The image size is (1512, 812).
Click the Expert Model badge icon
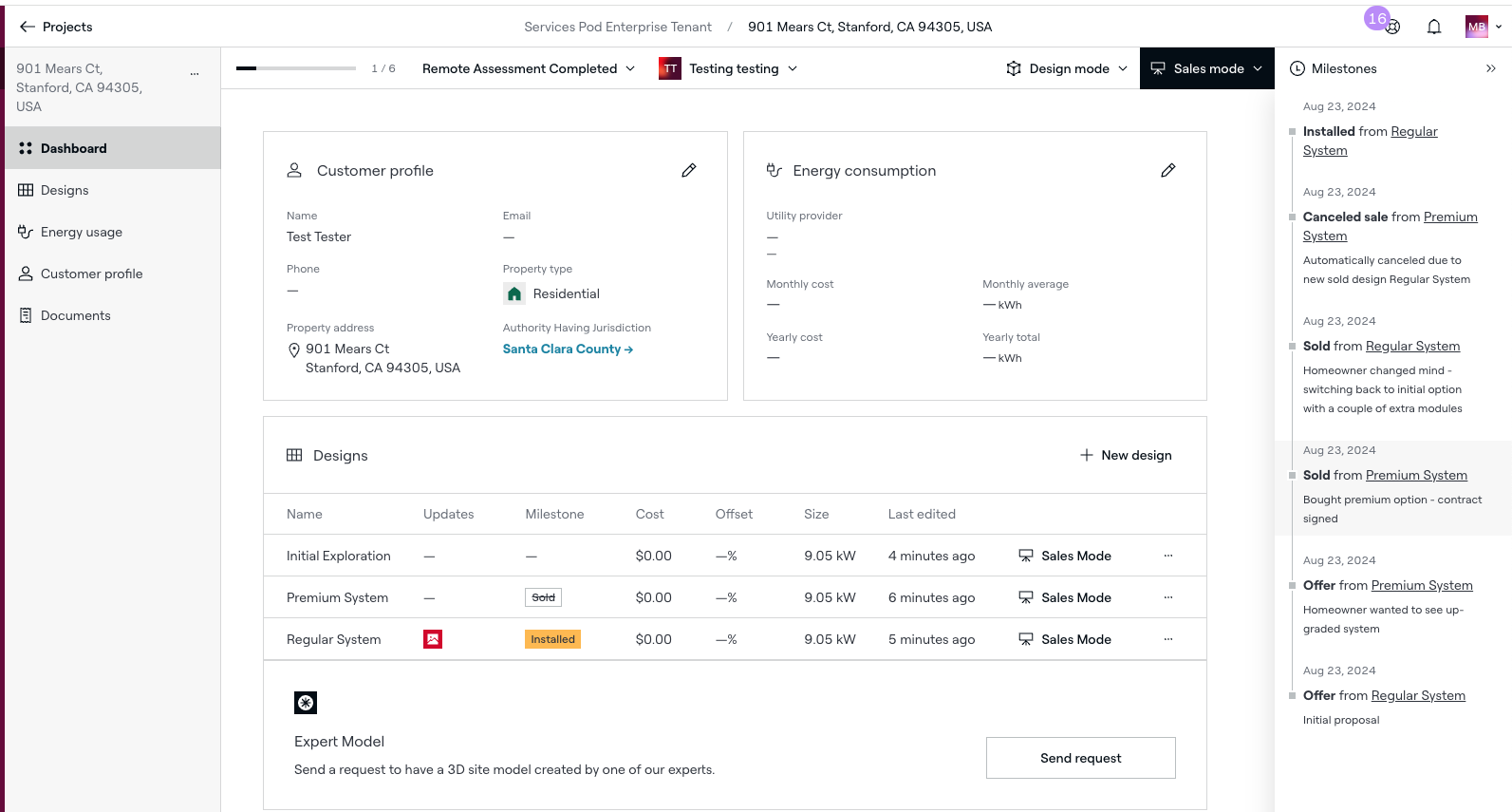(306, 703)
